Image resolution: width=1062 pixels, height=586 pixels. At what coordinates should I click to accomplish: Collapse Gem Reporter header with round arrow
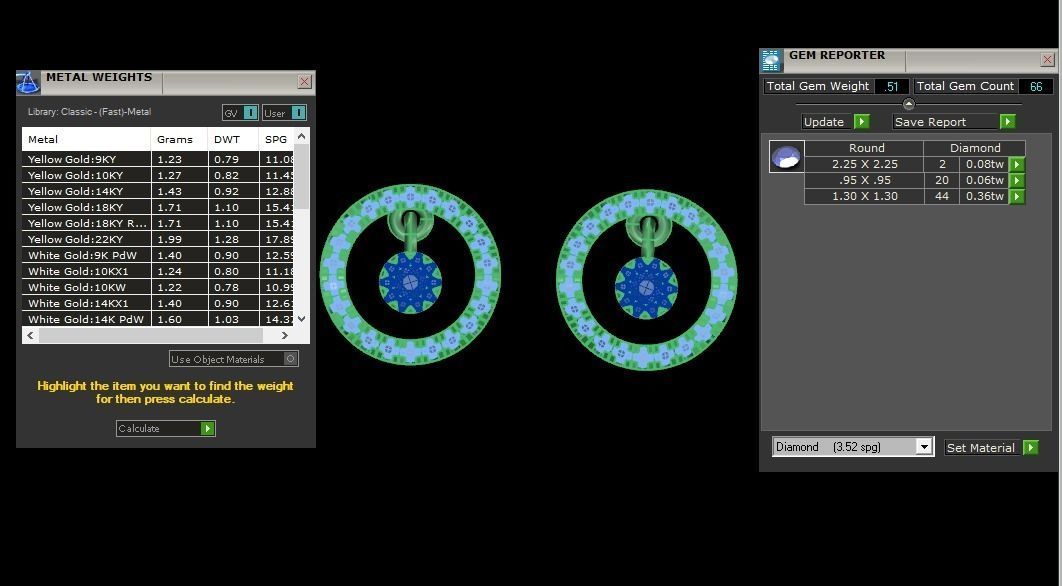click(x=909, y=104)
